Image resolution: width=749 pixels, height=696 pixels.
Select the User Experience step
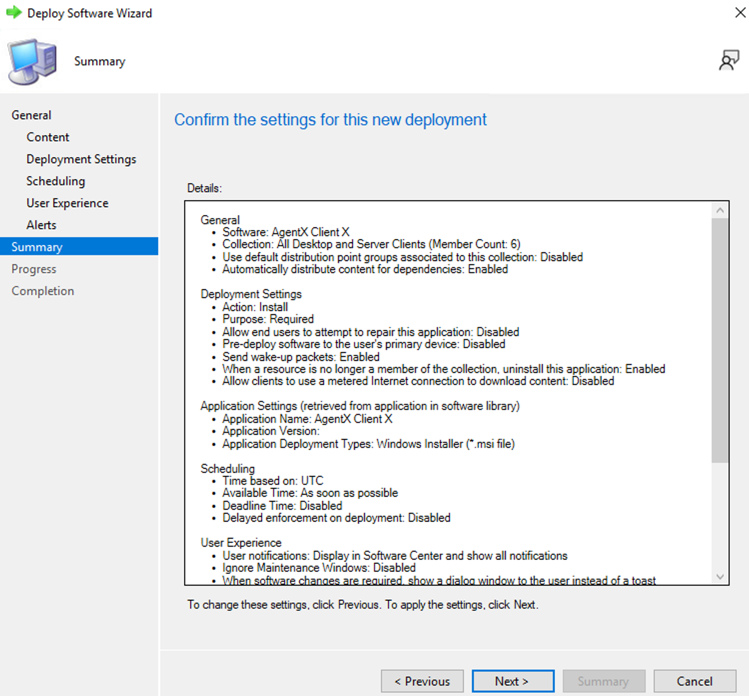67,203
